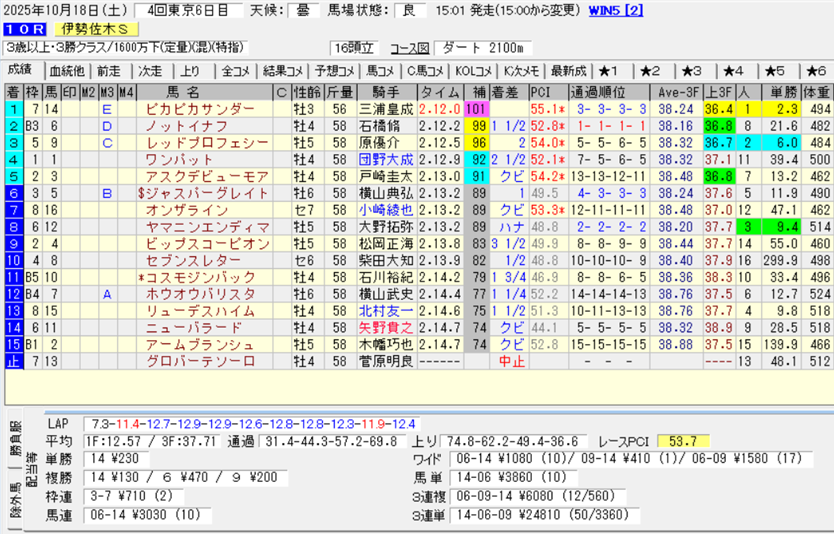This screenshot has width=834, height=534.
Task: Open the 最新成 tab
Action: point(567,70)
